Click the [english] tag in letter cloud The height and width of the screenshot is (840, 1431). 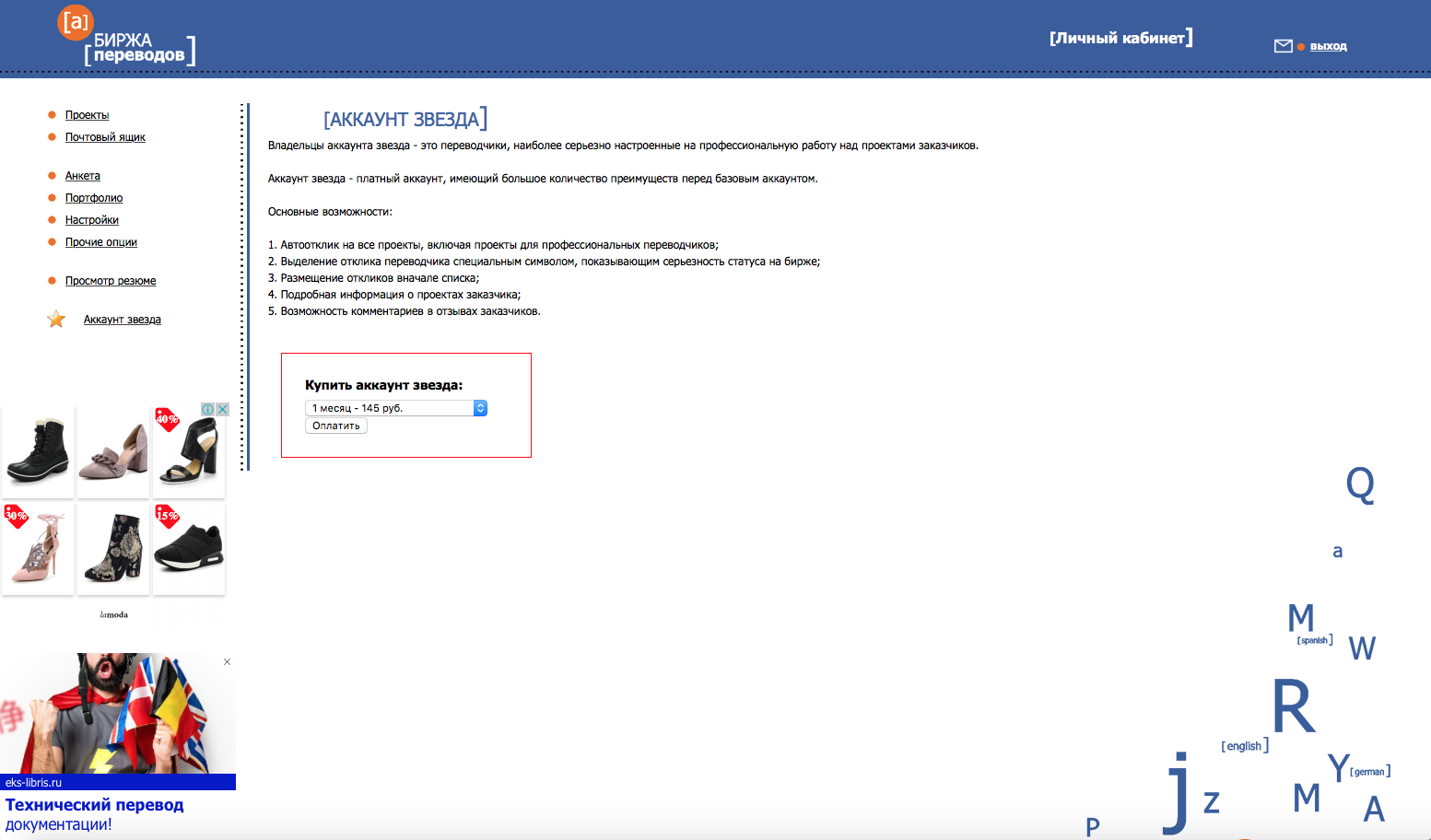[1245, 746]
